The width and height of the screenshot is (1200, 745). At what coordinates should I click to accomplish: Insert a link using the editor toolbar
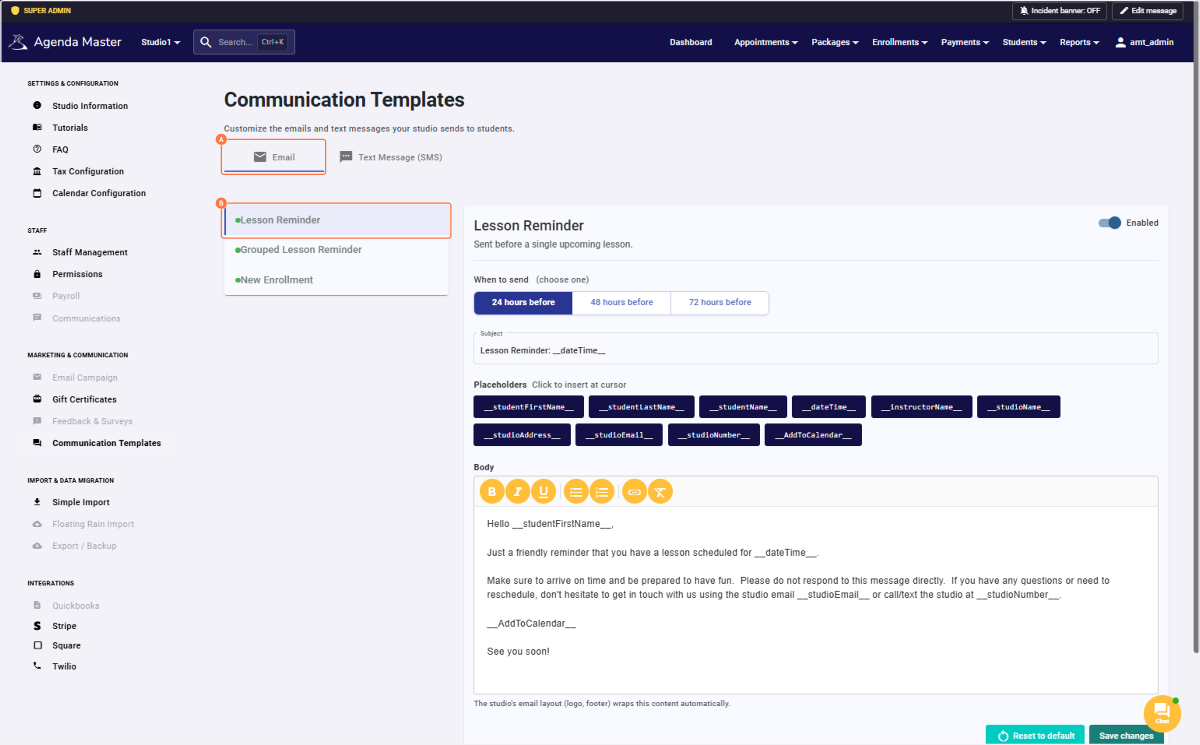point(634,491)
